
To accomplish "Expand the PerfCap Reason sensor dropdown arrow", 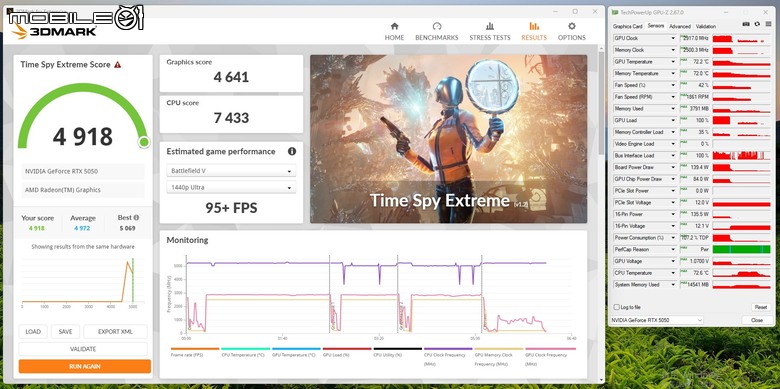I will (674, 249).
